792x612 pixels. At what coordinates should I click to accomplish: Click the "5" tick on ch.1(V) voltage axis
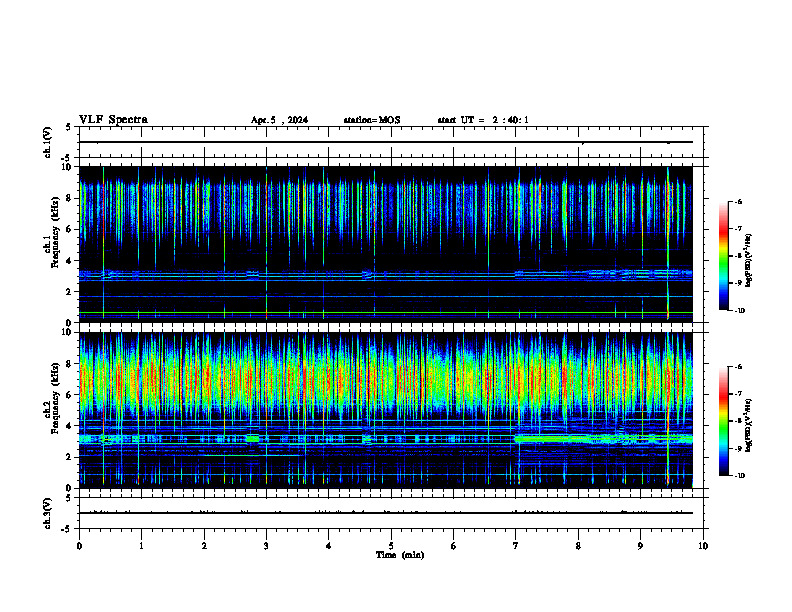pos(69,127)
